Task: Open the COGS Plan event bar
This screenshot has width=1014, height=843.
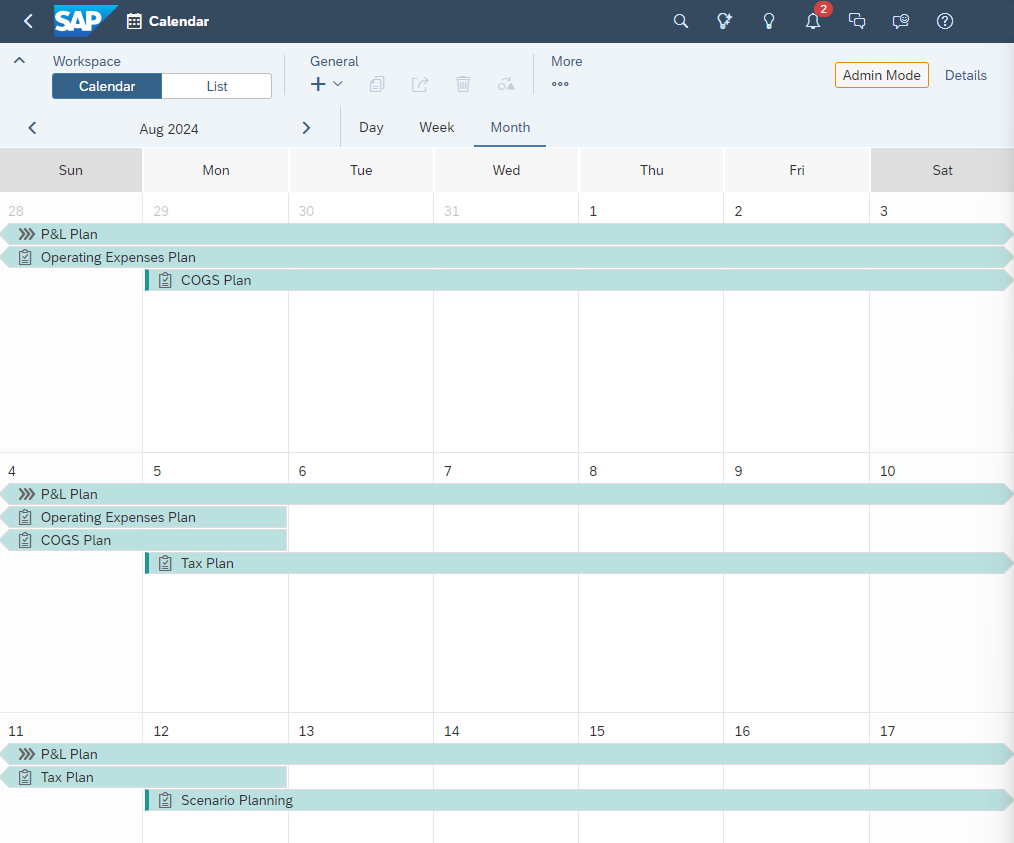Action: coord(215,280)
